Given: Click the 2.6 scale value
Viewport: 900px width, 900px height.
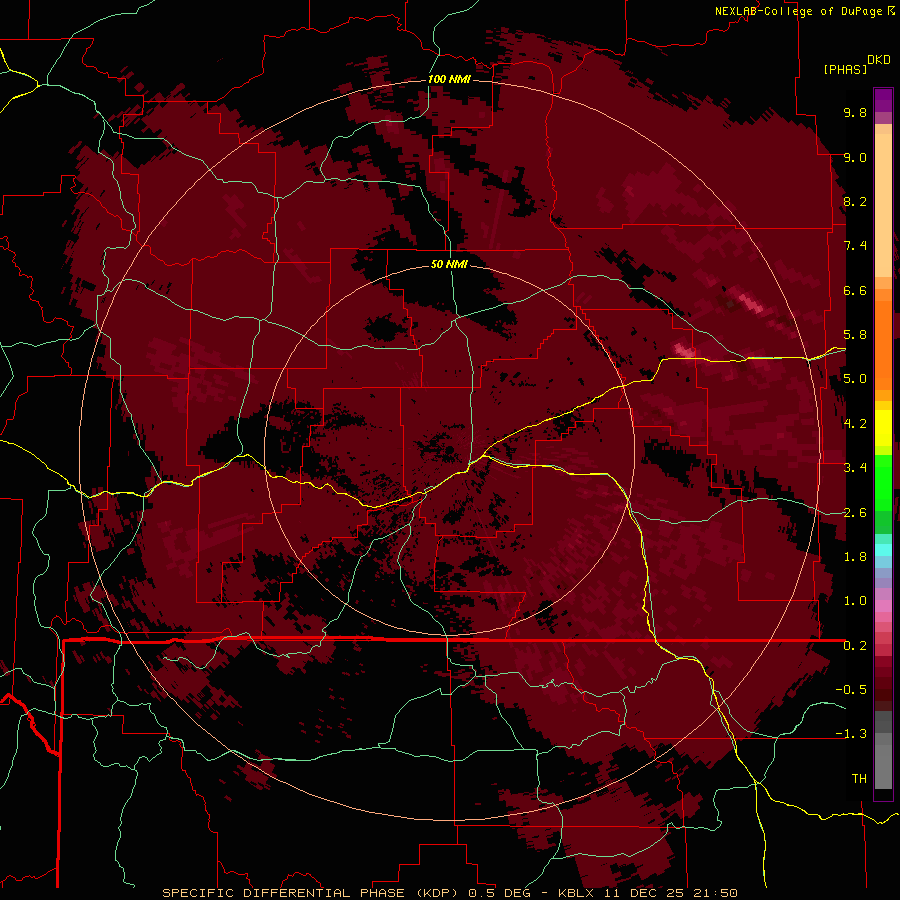Looking at the screenshot, I should pyautogui.click(x=855, y=513).
